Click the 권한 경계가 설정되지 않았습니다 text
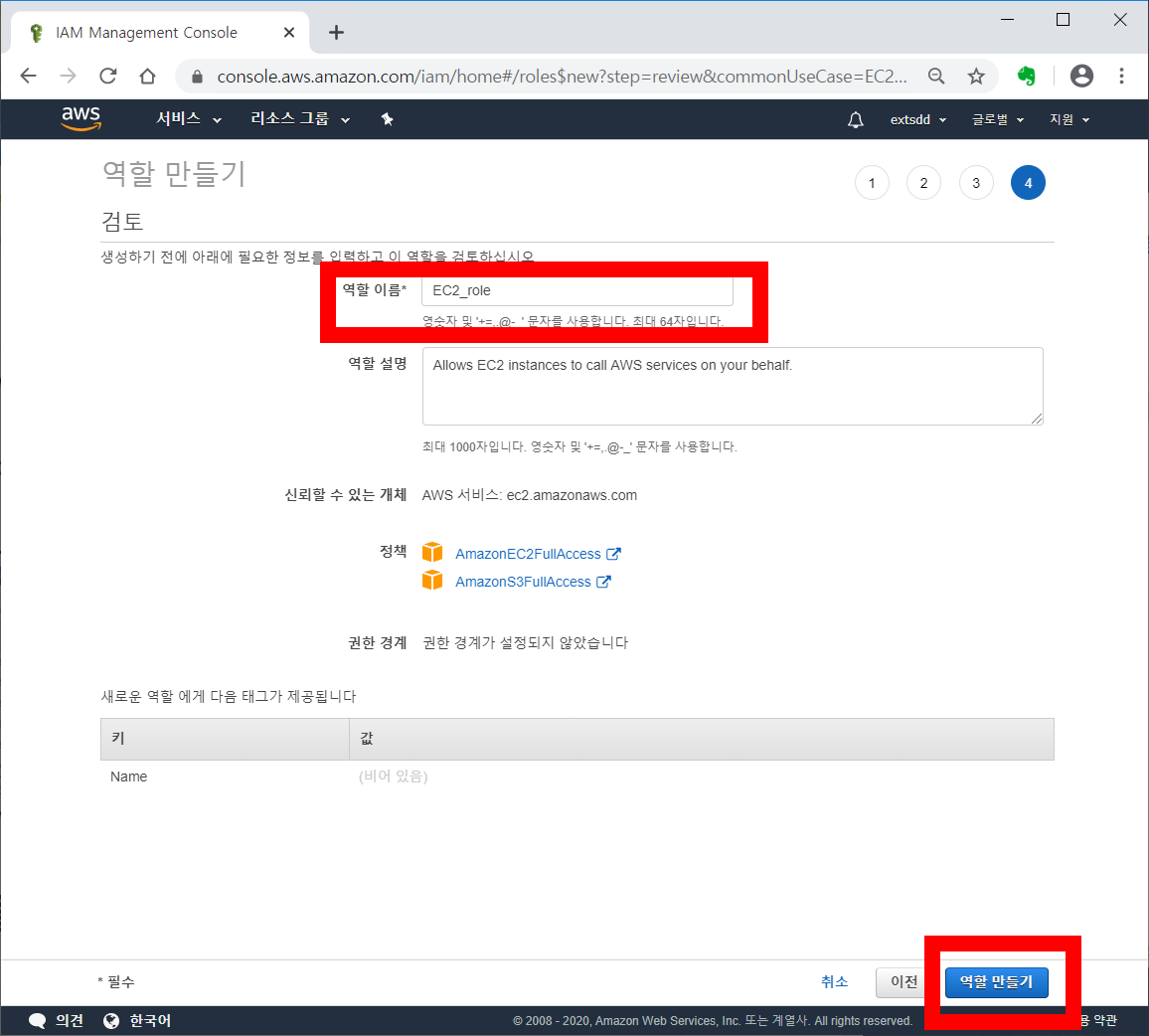The width and height of the screenshot is (1149, 1036). click(x=526, y=643)
